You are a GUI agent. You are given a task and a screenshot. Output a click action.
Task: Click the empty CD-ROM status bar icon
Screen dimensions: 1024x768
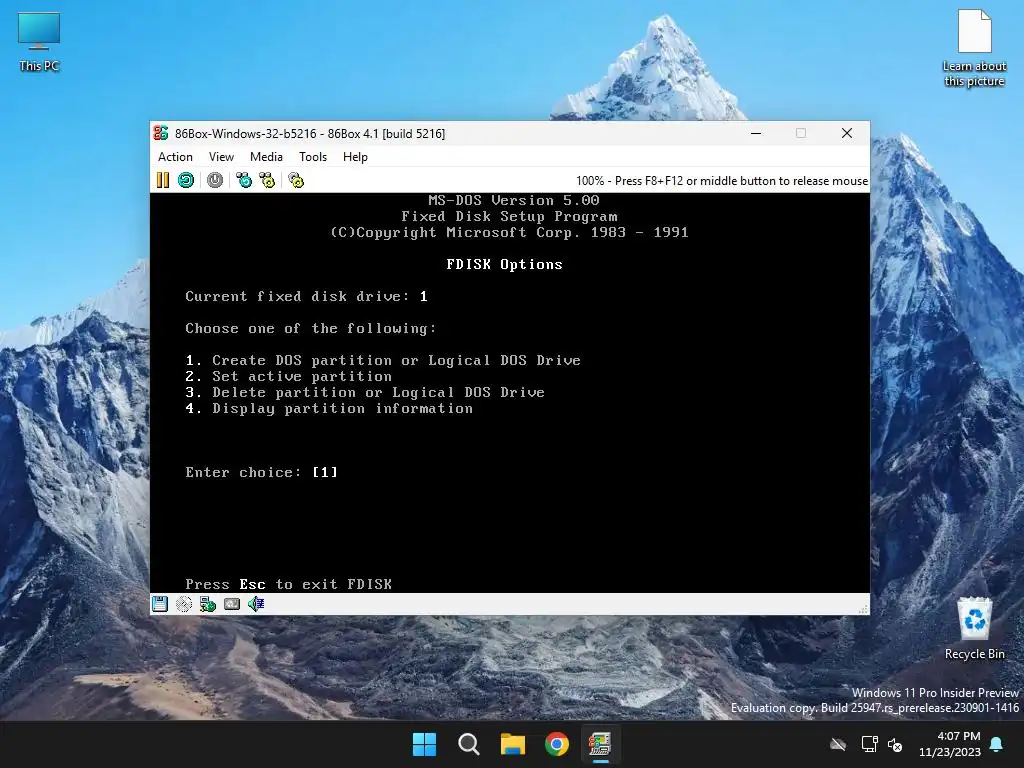click(x=184, y=604)
